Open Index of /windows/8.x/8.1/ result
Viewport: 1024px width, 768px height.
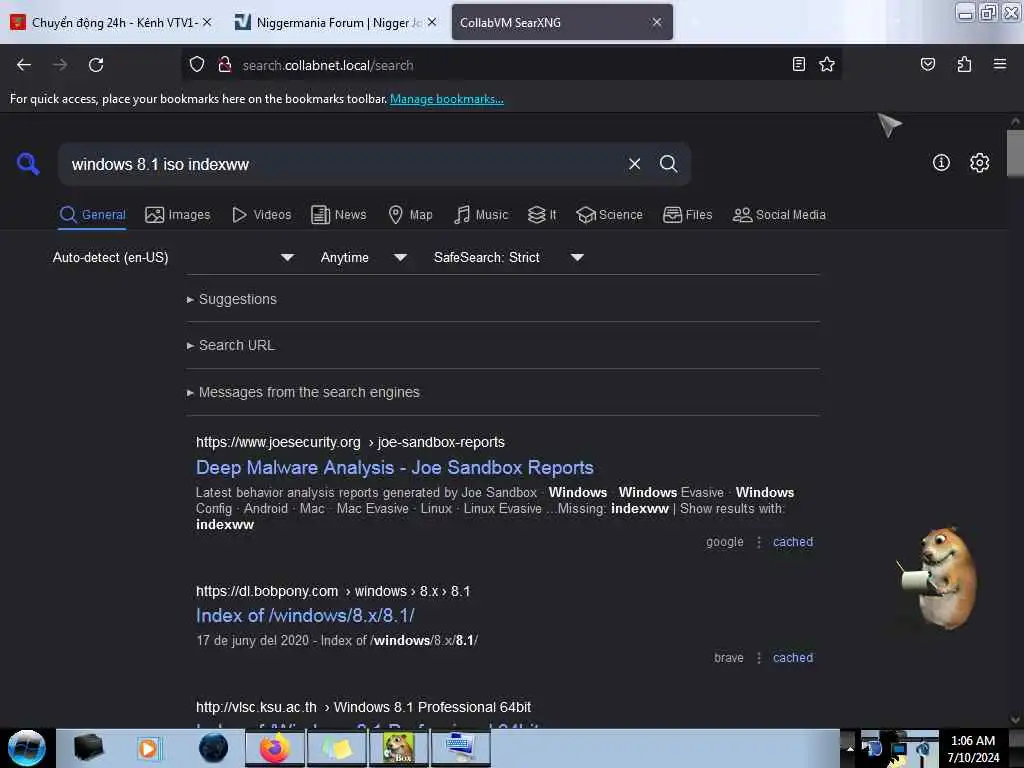(x=305, y=616)
